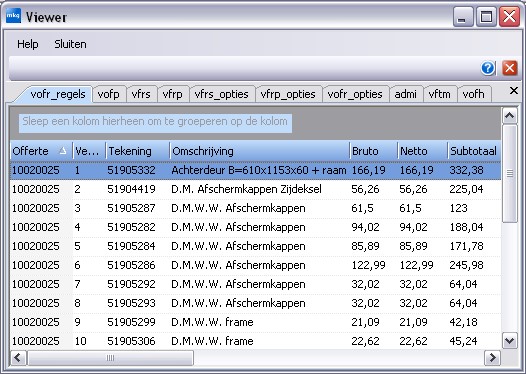The width and height of the screenshot is (526, 374).
Task: Sort by the Netto column header
Action: pyautogui.click(x=422, y=151)
